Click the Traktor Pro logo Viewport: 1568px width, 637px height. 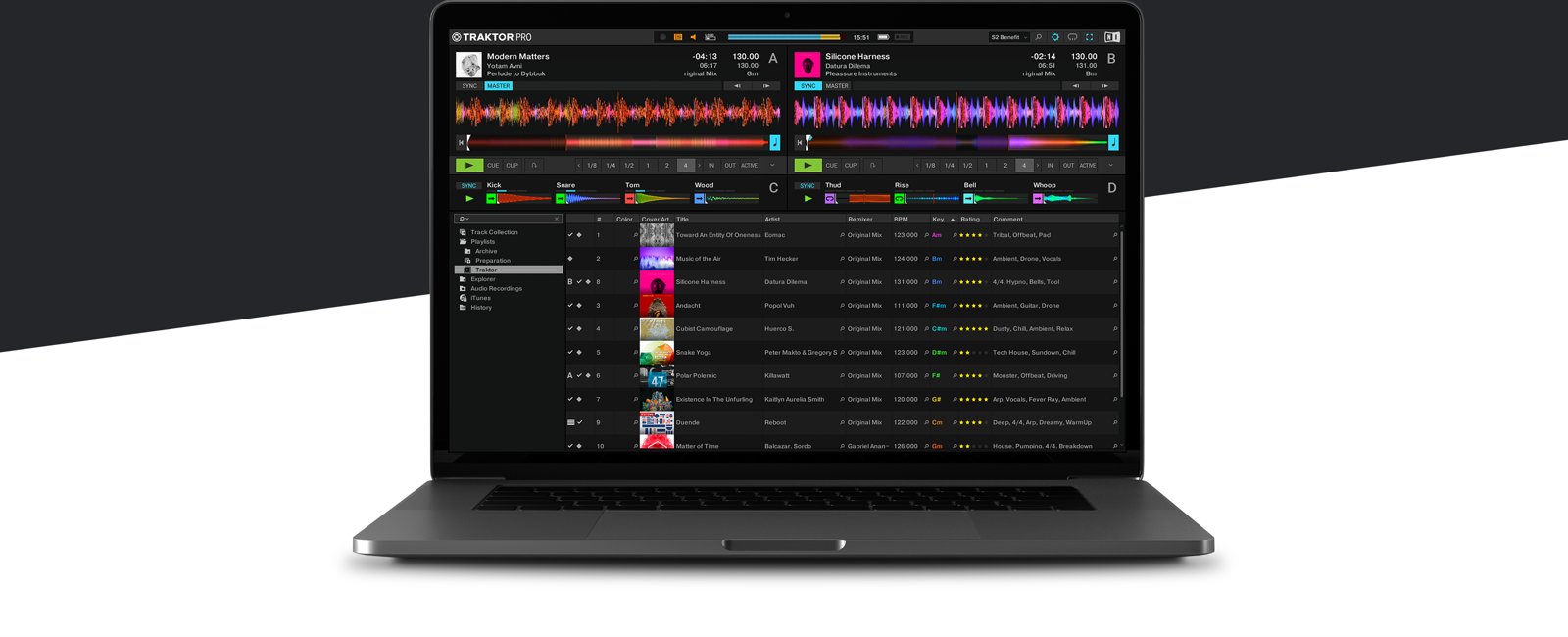(x=492, y=37)
